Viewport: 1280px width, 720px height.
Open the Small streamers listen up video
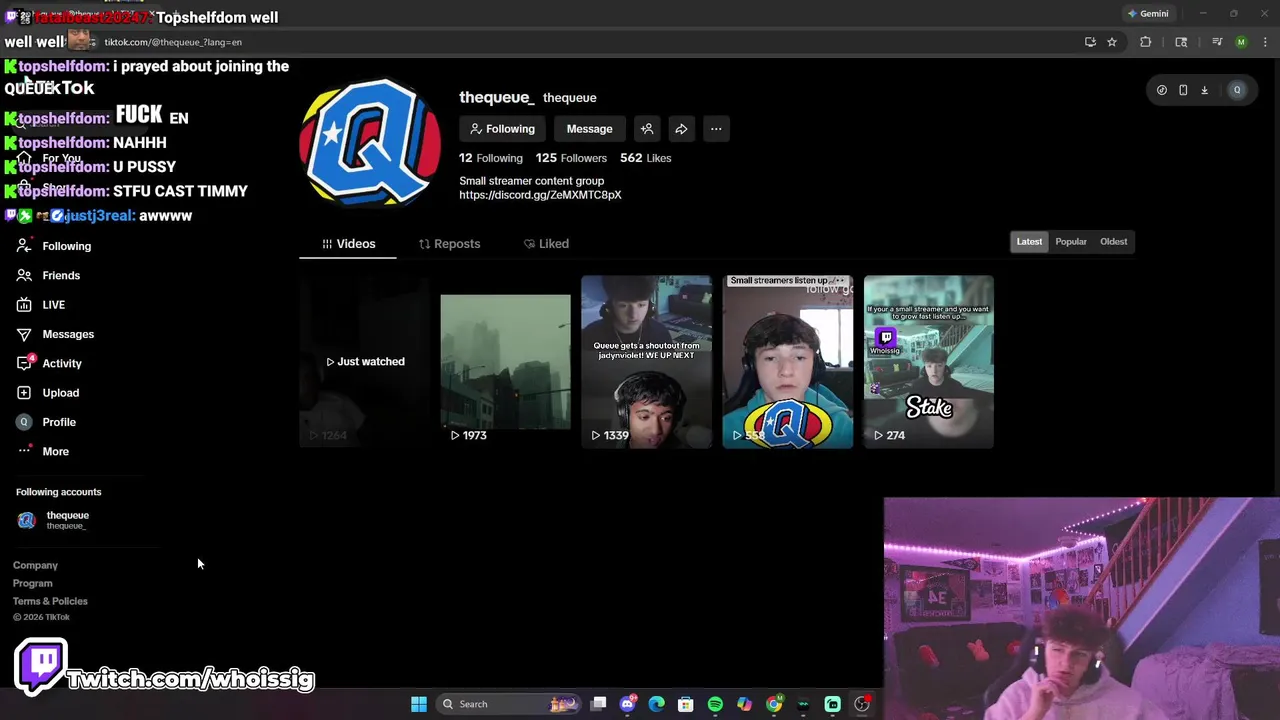[x=788, y=361]
